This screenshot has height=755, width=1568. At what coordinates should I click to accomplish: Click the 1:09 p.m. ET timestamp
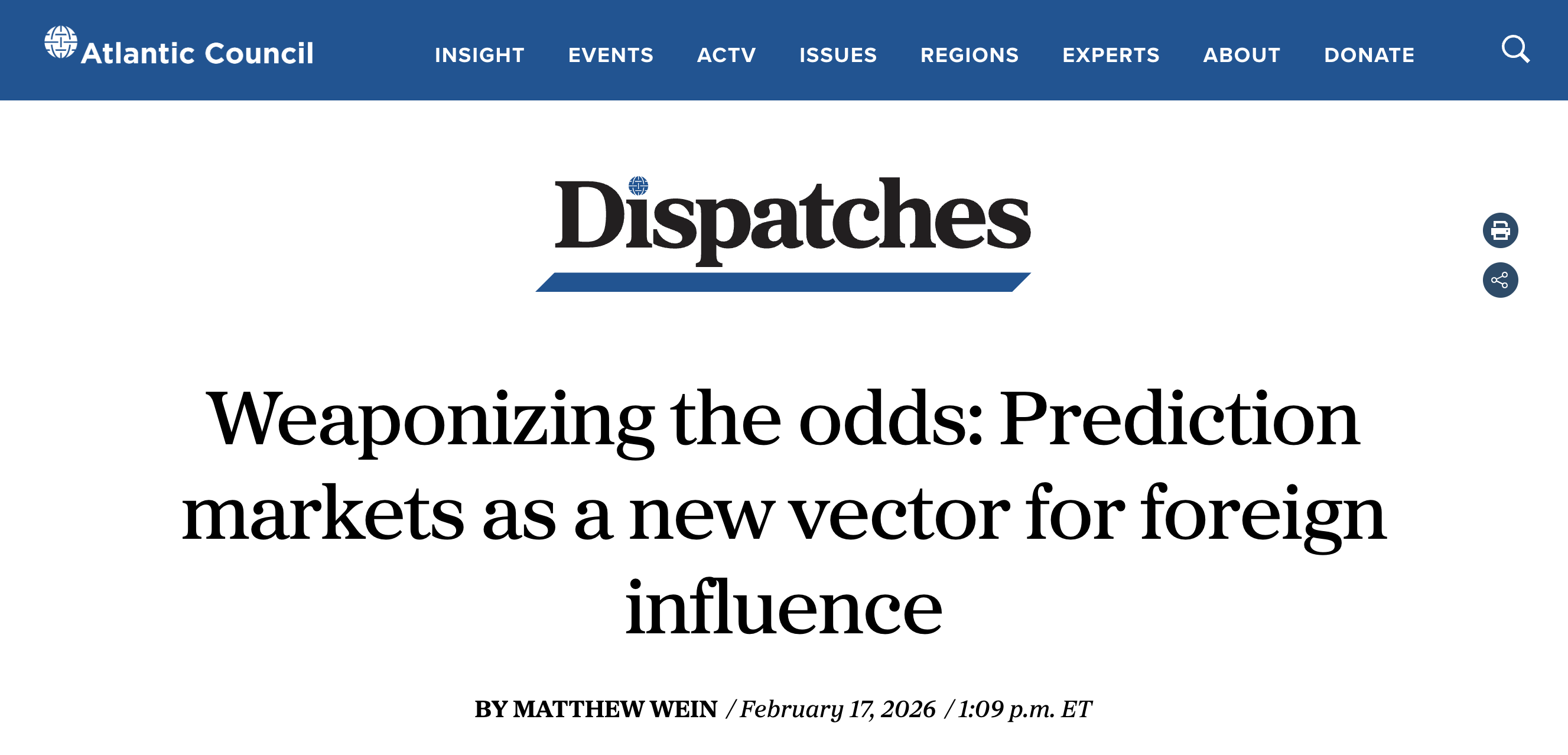tap(1025, 710)
